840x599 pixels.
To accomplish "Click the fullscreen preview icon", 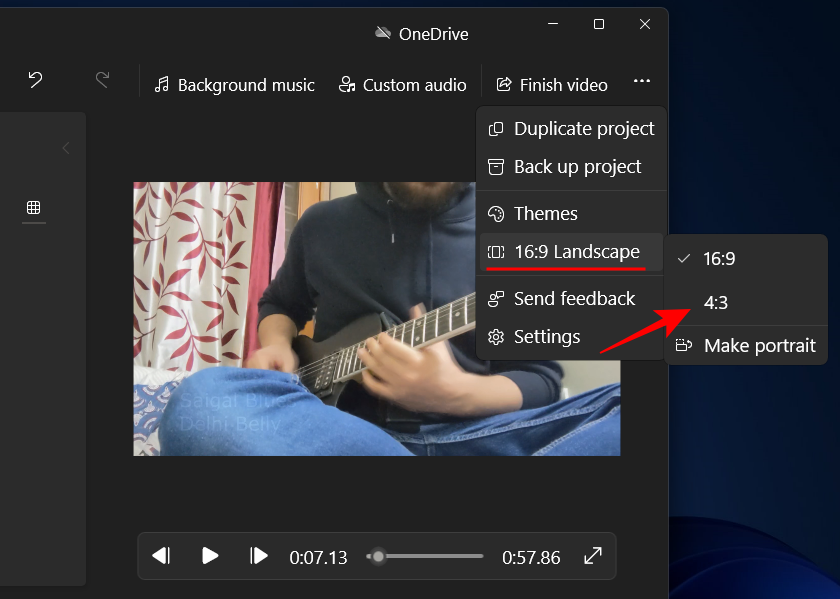I will tap(593, 556).
